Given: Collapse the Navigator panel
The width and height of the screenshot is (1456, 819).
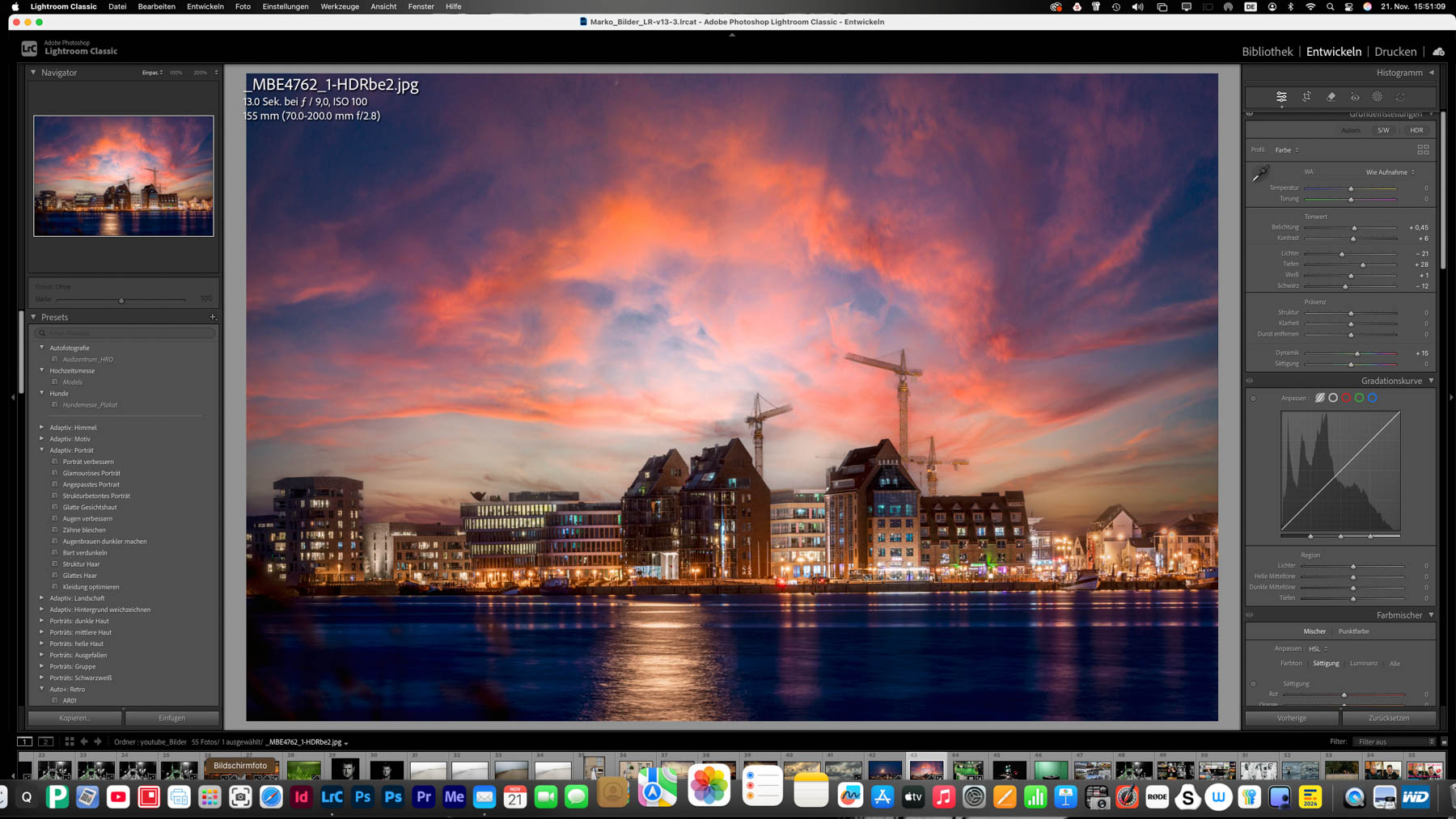Looking at the screenshot, I should tap(33, 73).
